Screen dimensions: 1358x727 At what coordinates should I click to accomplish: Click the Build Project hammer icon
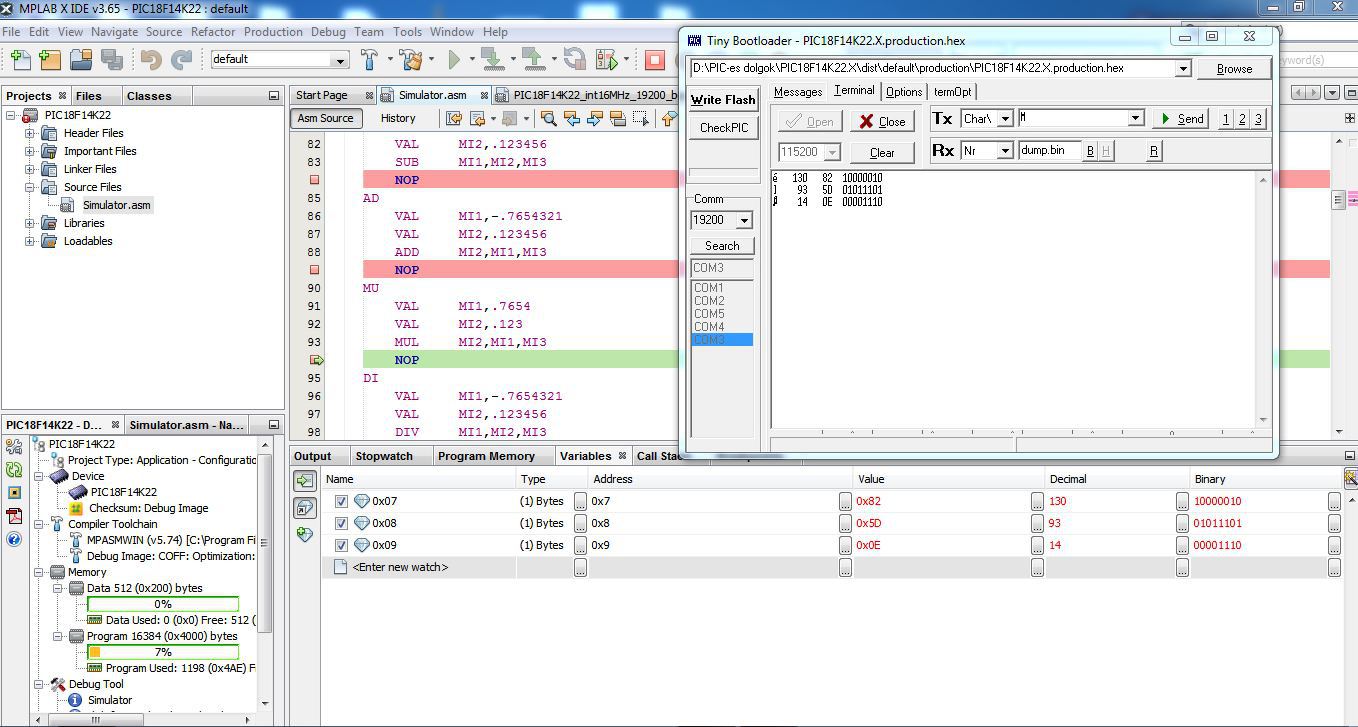369,60
